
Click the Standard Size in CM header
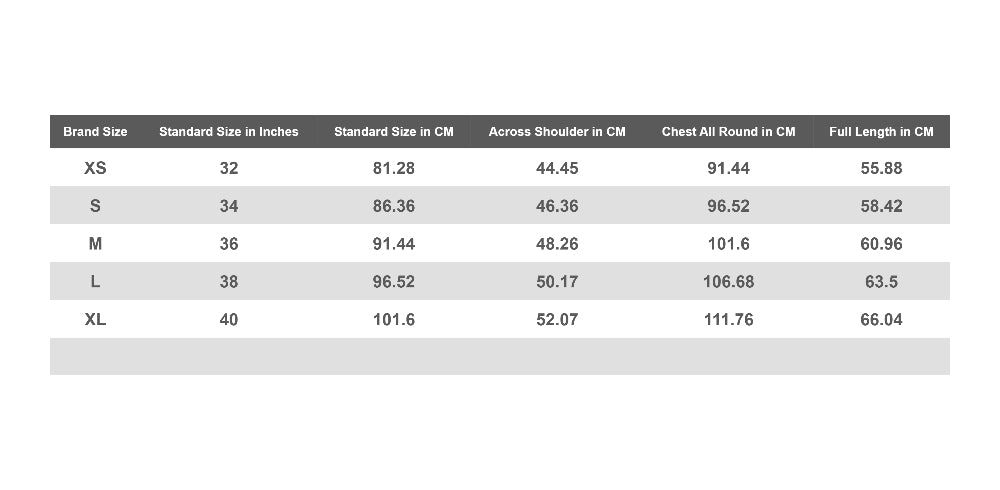(393, 131)
